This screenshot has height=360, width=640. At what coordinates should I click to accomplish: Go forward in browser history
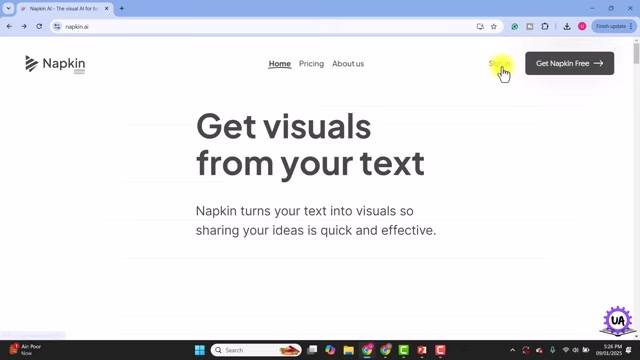[x=24, y=27]
